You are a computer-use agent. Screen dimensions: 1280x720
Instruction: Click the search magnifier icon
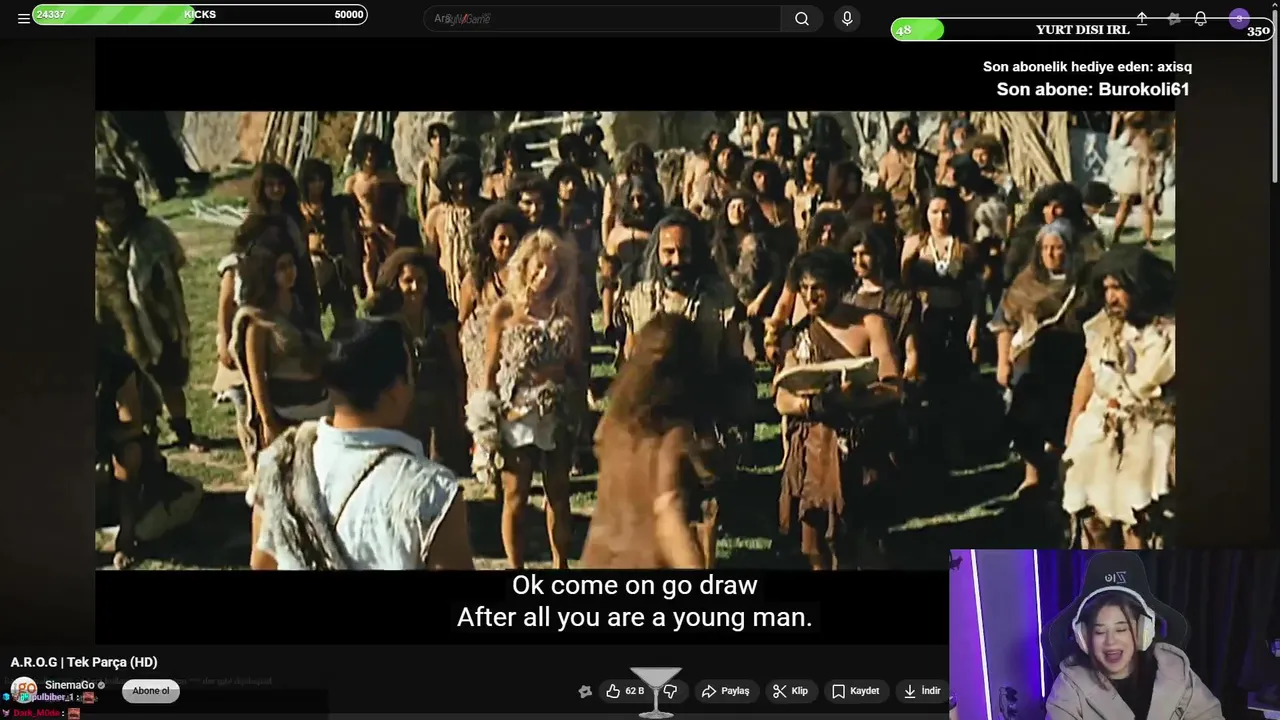[x=802, y=19]
